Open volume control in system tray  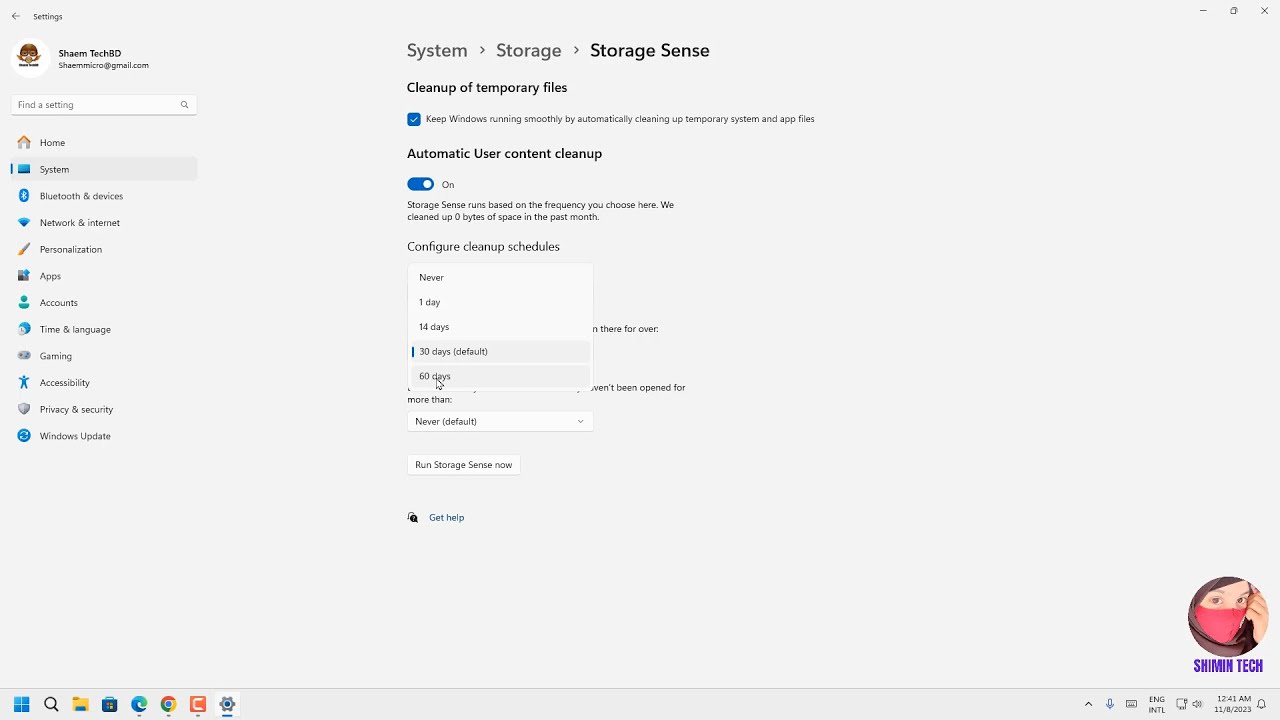coord(1197,704)
